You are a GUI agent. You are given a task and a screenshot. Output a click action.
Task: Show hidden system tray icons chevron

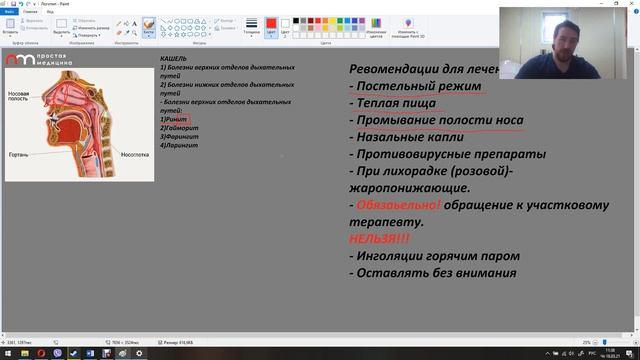(x=547, y=353)
